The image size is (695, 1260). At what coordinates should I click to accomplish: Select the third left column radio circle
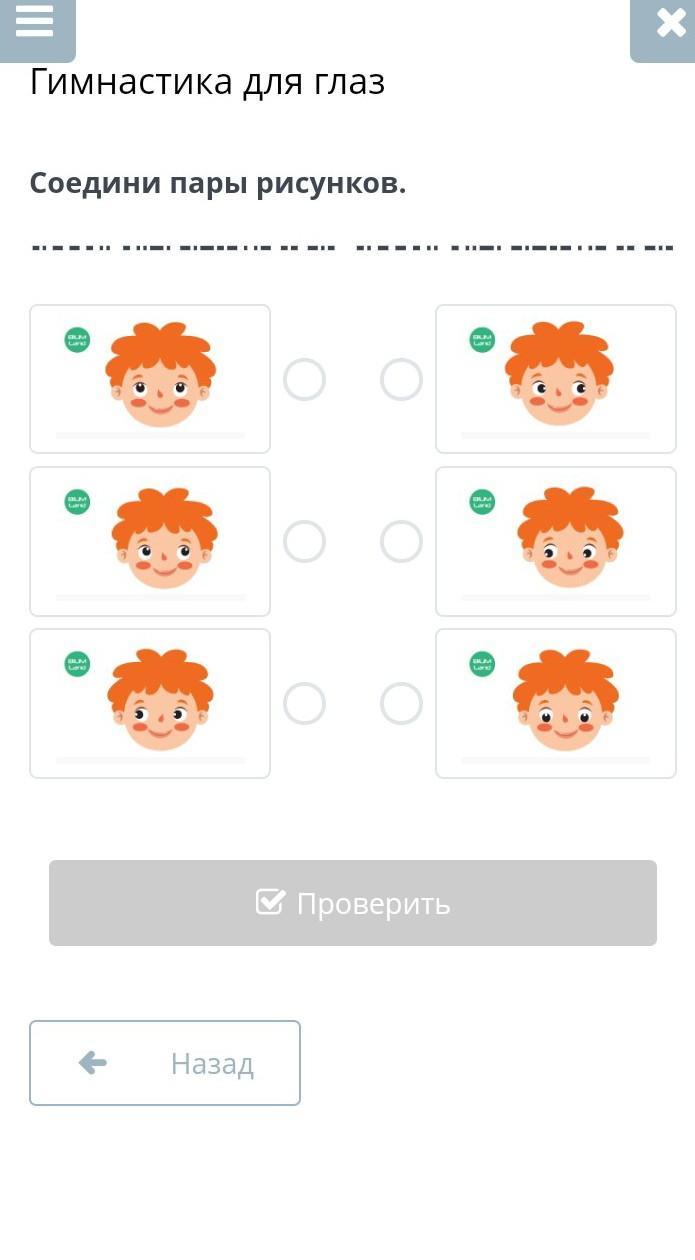[304, 704]
